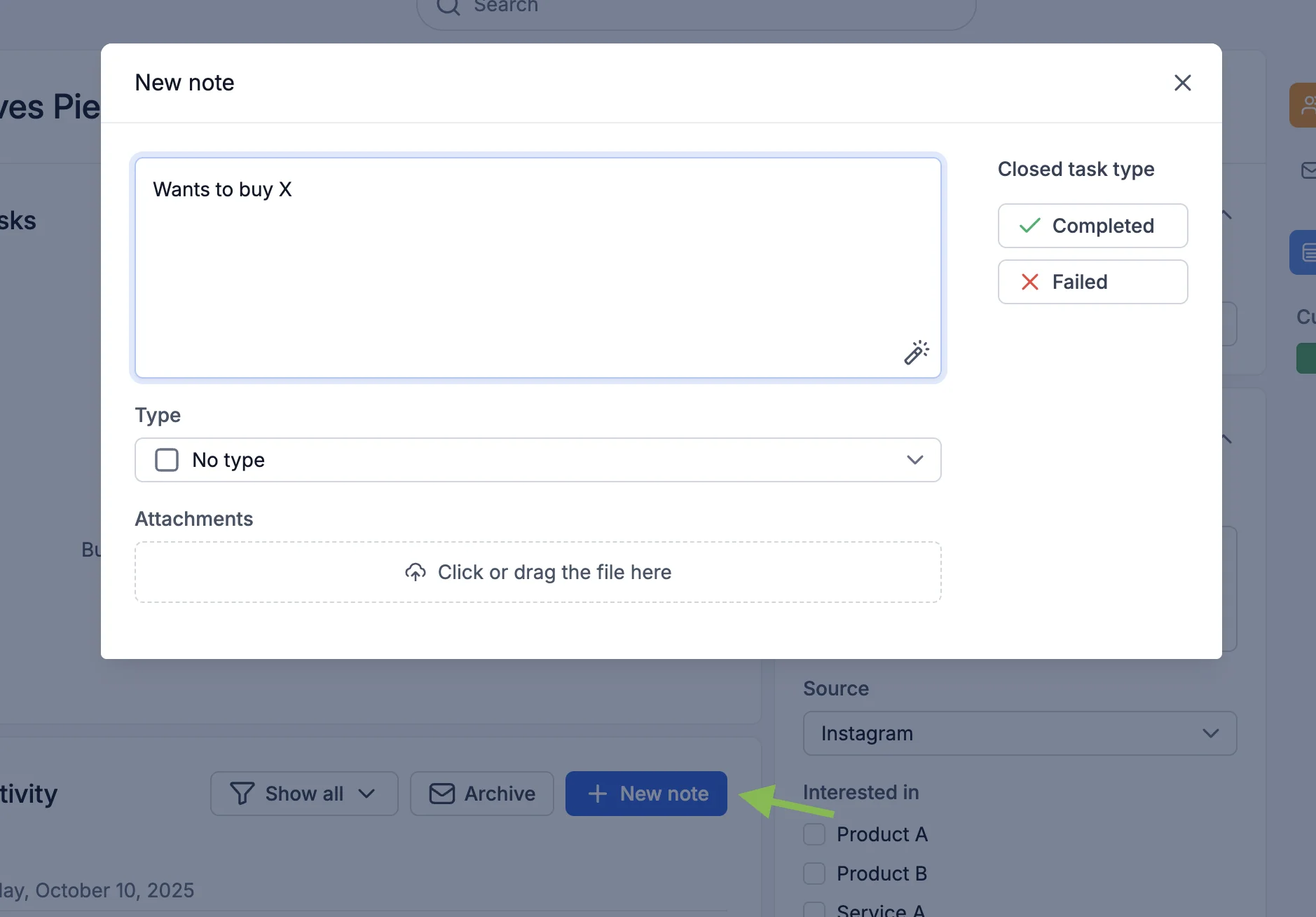Click the magnifier search icon
This screenshot has width=1316, height=917.
point(448,7)
